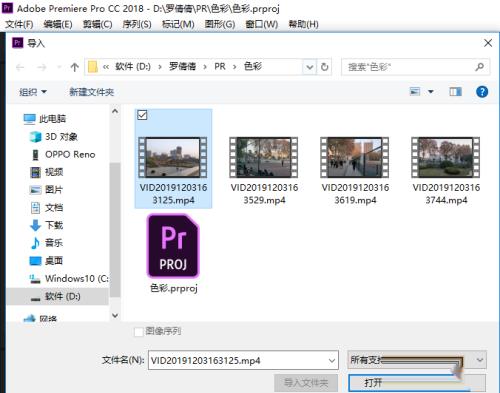Select Windows10 (C:) drive in sidebar
Screen dimensions: 500x393
(x=69, y=278)
